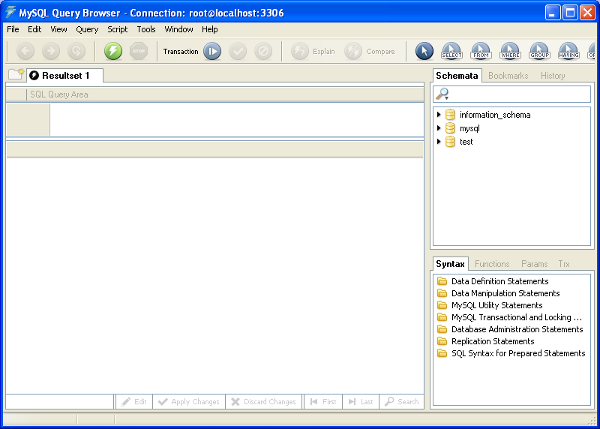Commit transaction with the checkmark button
This screenshot has width=600, height=429.
click(x=238, y=51)
